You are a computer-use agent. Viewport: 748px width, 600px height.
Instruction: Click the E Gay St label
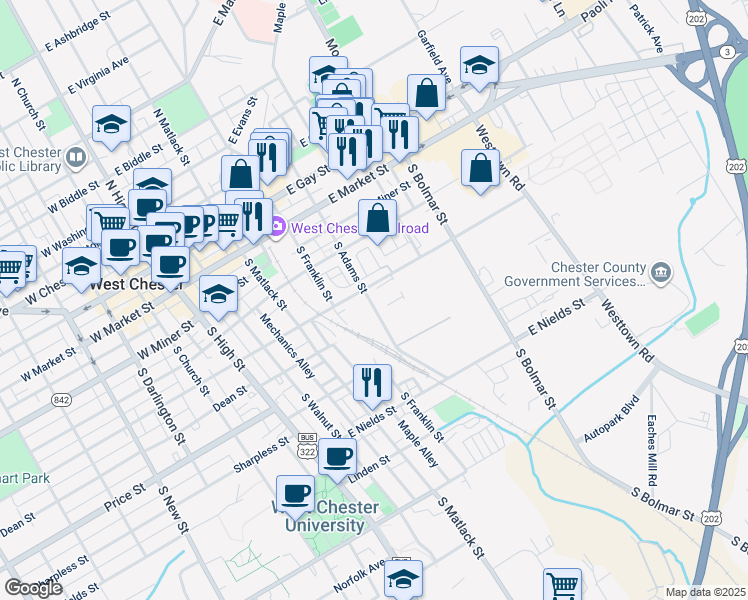pos(308,180)
